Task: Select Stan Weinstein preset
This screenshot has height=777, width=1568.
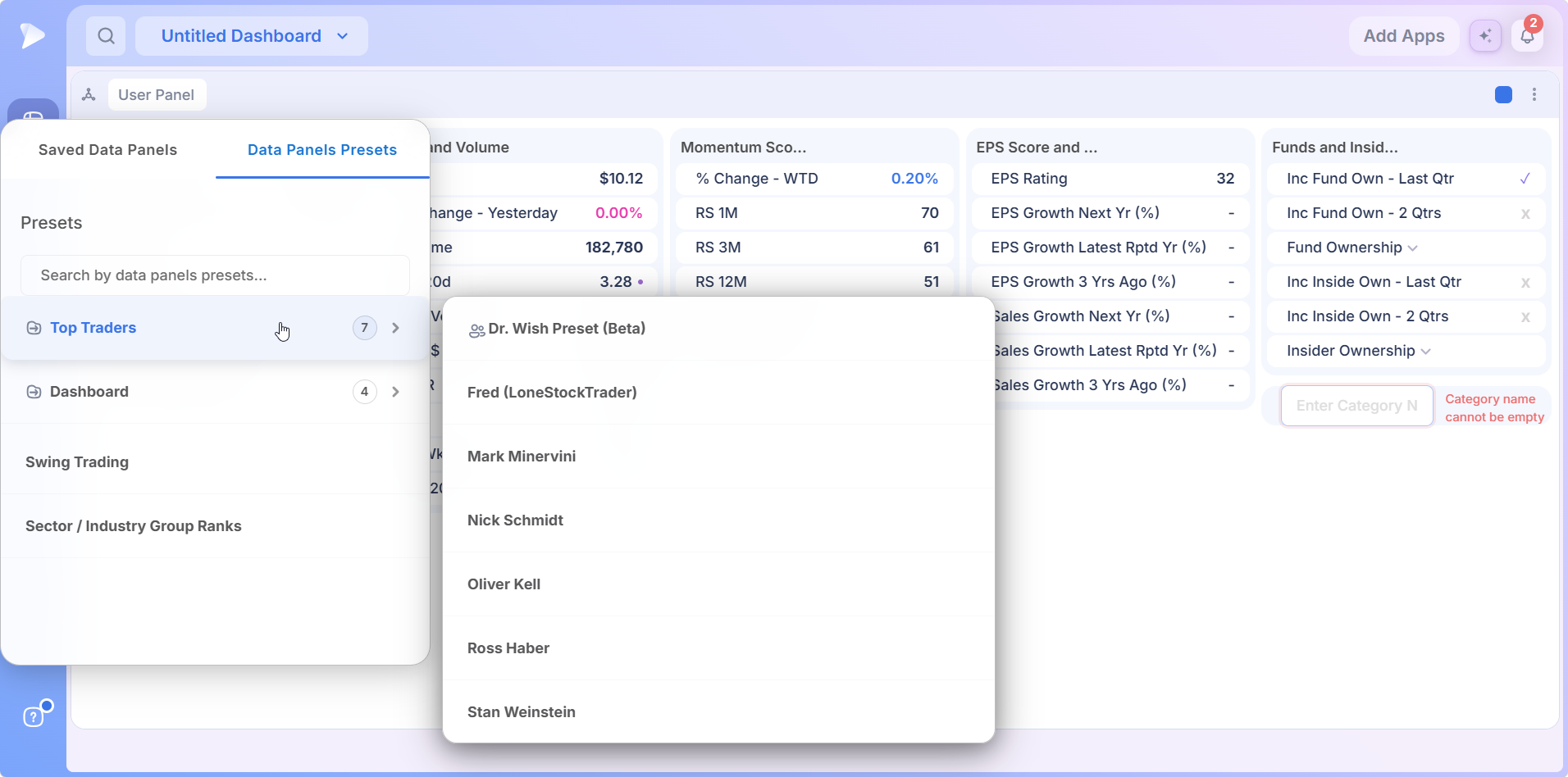Action: point(718,712)
